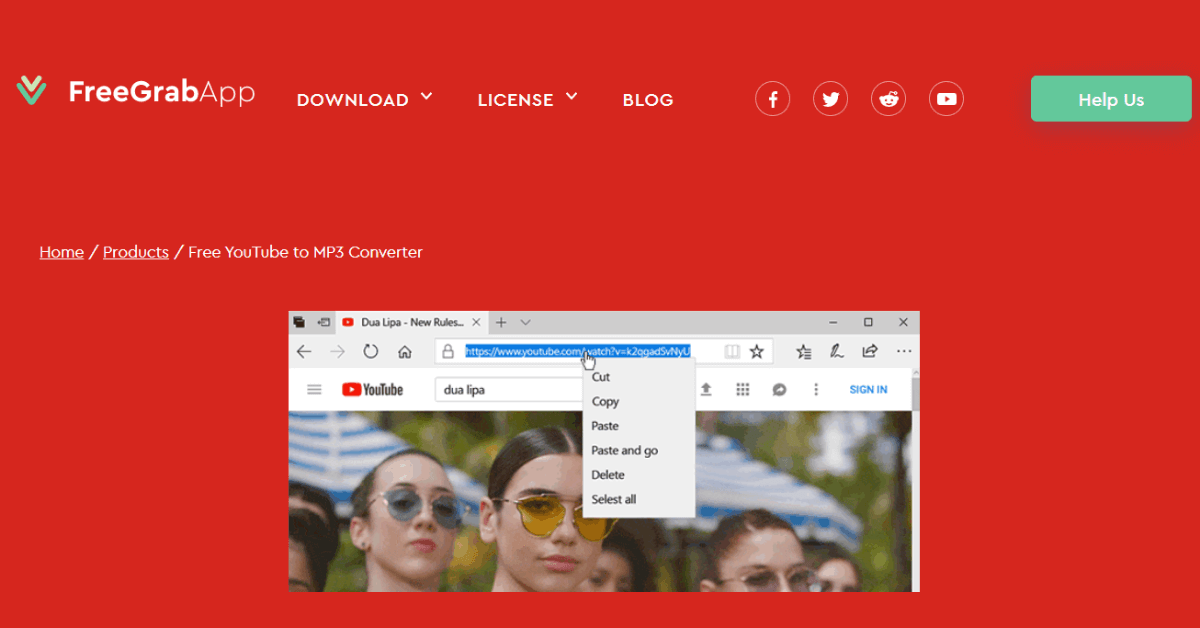1200x628 pixels.
Task: Open the YouTube social icon in site header
Action: 946,99
